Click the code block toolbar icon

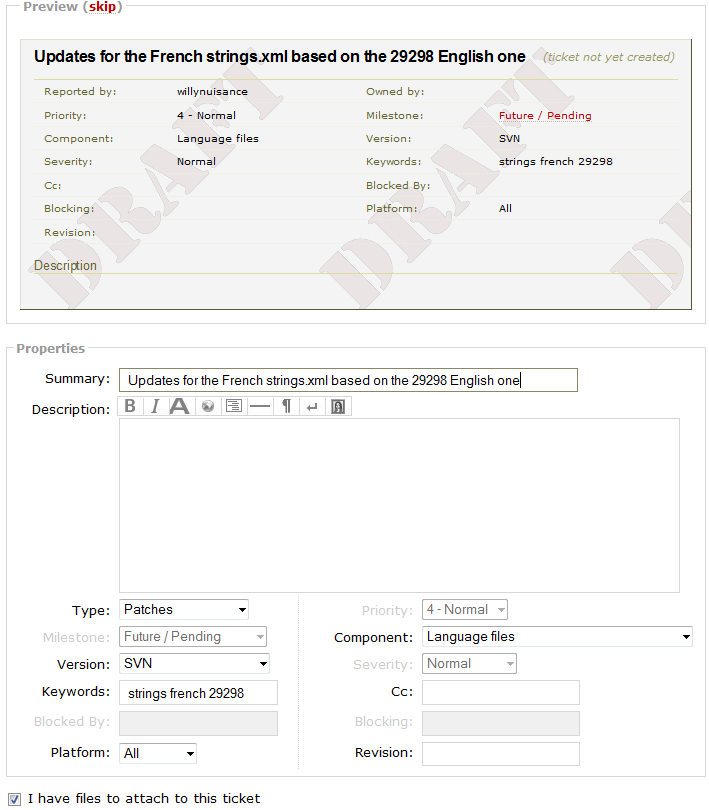point(234,406)
